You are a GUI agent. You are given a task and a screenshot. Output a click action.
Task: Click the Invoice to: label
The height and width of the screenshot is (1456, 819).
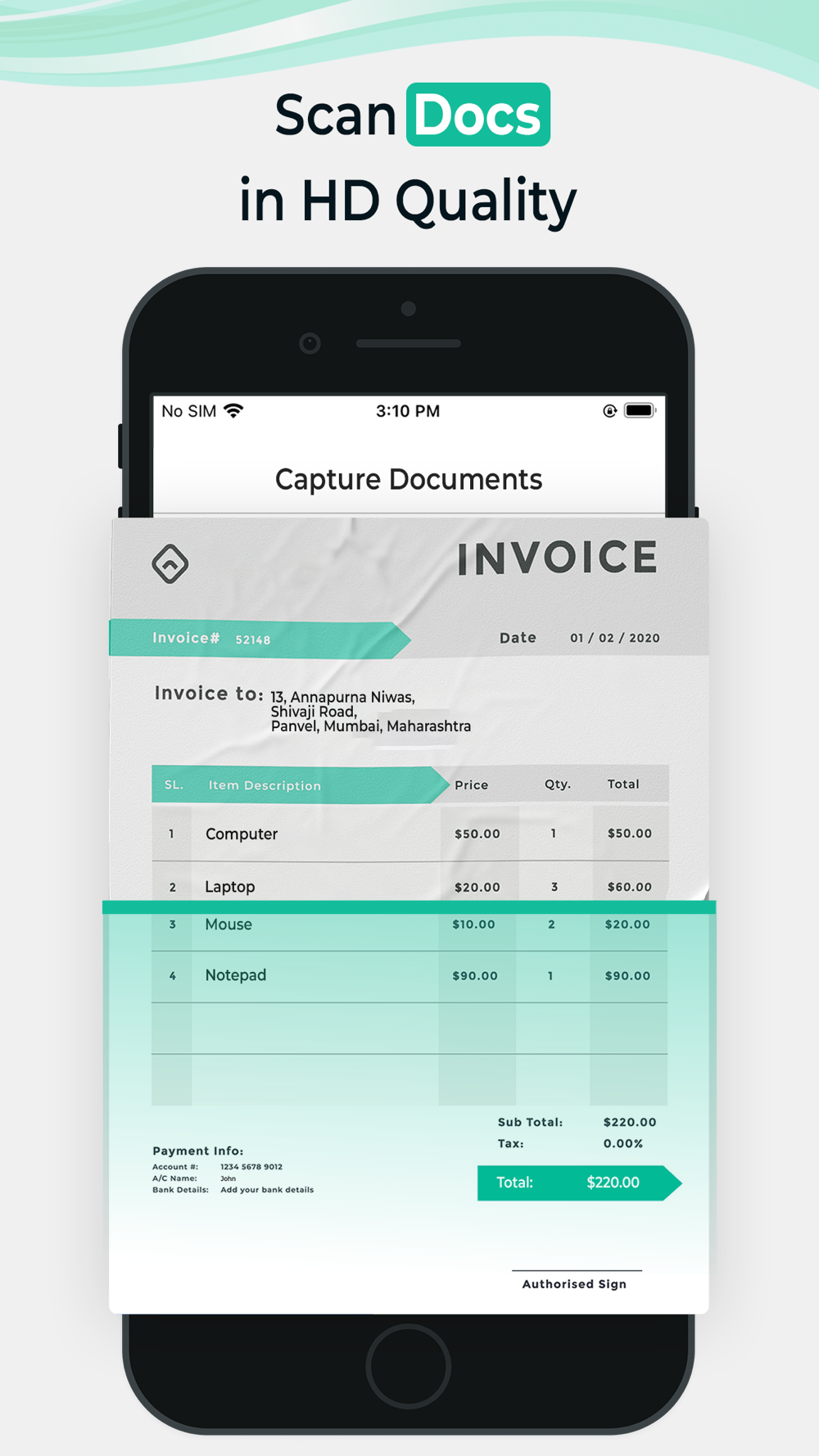(209, 694)
